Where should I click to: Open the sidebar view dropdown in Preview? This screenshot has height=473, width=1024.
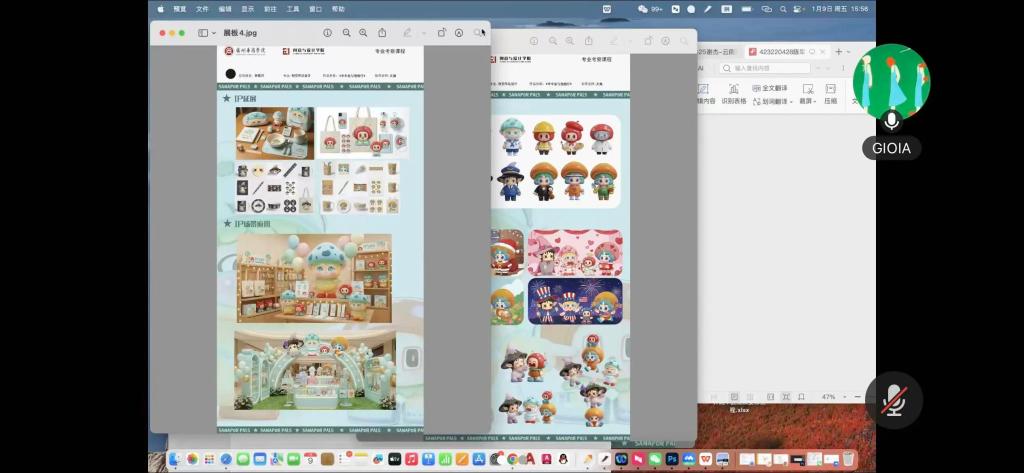207,33
